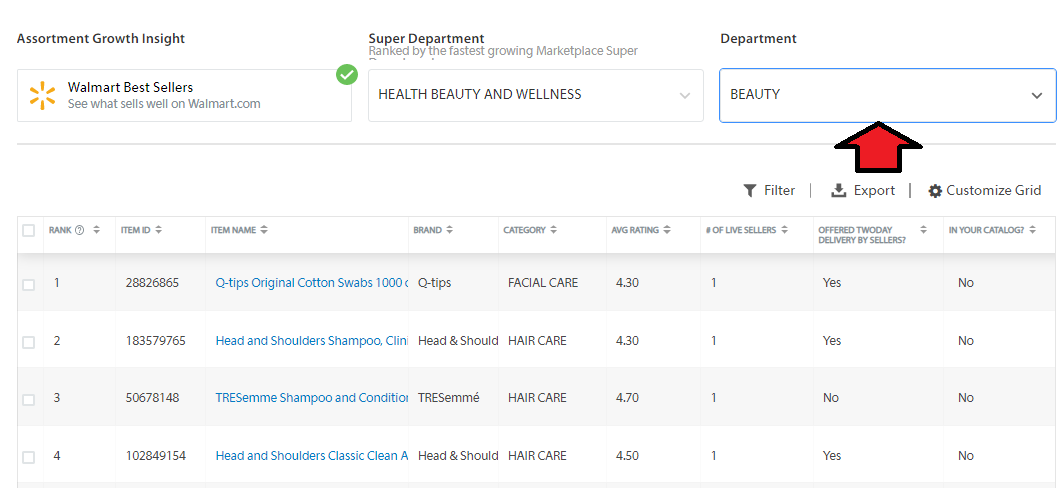The height and width of the screenshot is (488, 1064).
Task: Expand the Super Department dropdown
Action: pyautogui.click(x=684, y=96)
